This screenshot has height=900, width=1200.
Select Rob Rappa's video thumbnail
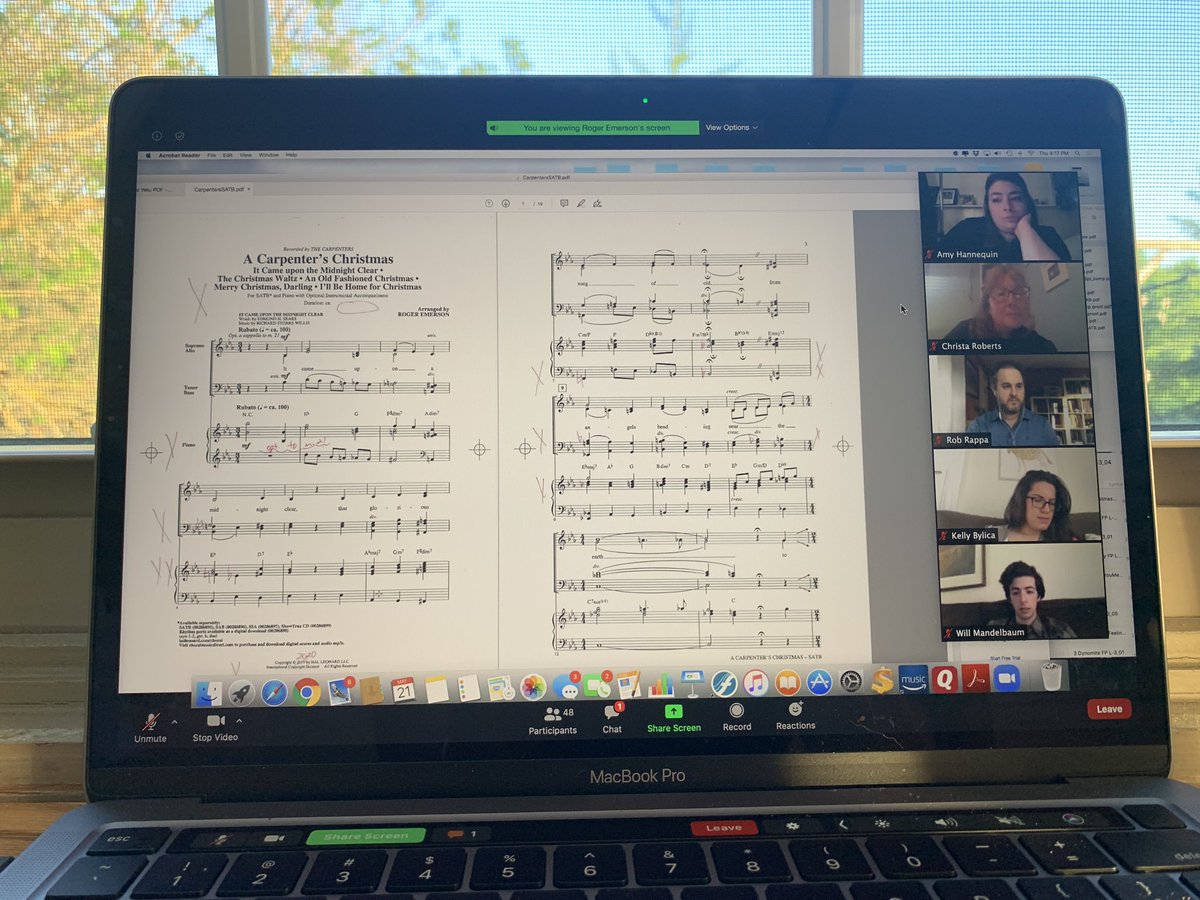(1012, 400)
